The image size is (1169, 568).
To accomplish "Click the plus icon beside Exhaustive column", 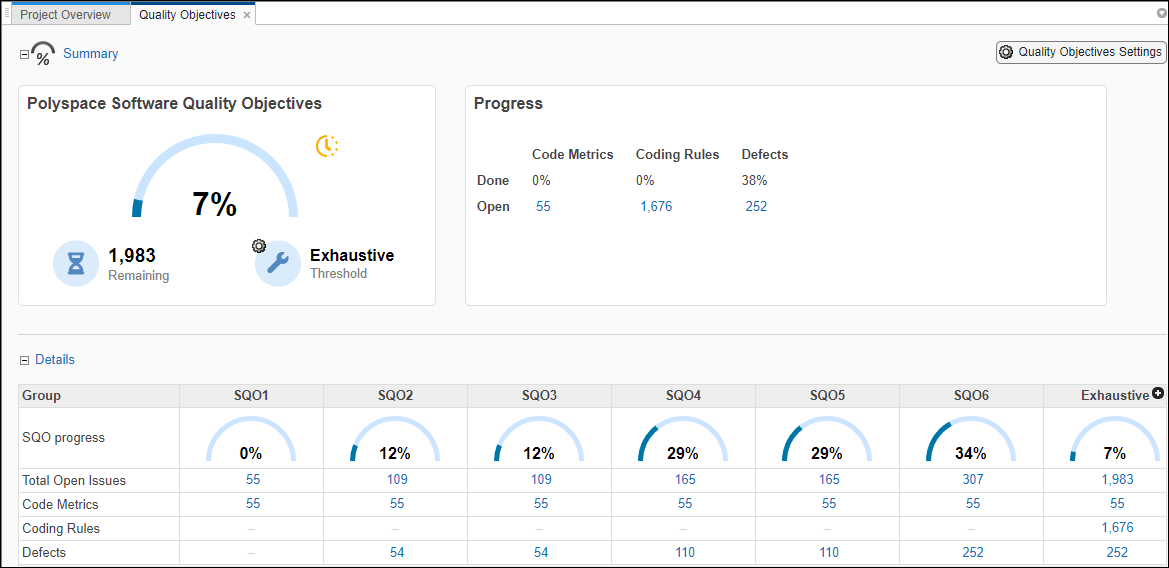I will pyautogui.click(x=1158, y=394).
